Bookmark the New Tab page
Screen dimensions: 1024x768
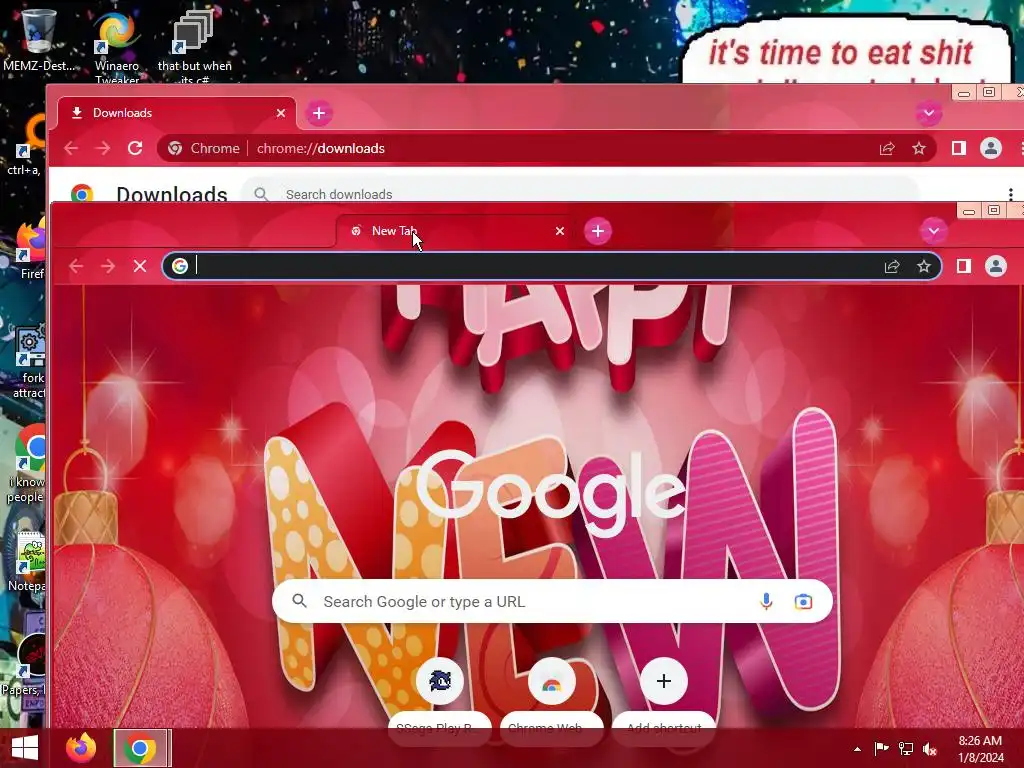tap(923, 266)
